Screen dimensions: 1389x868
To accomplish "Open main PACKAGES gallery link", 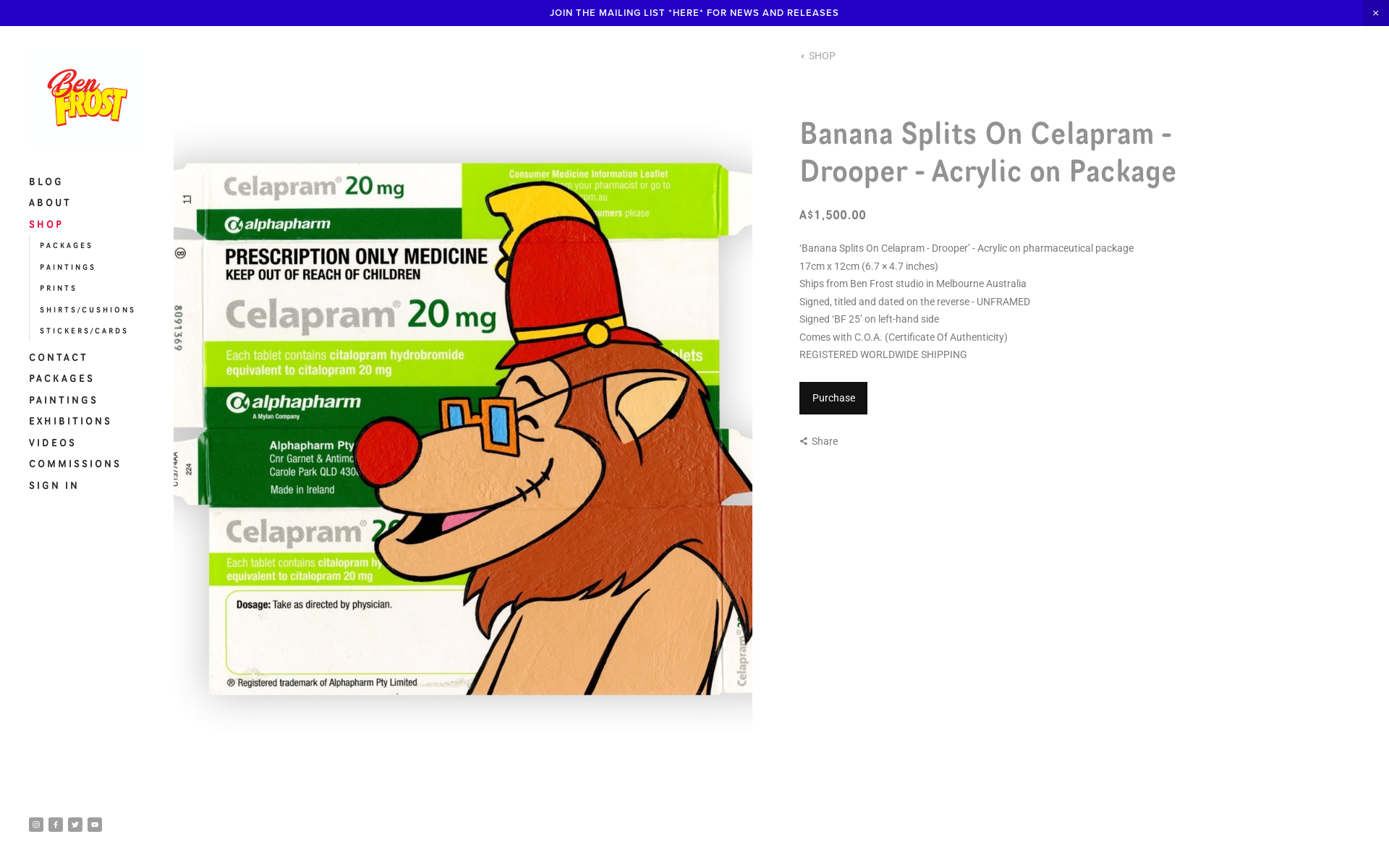I will coord(61,378).
